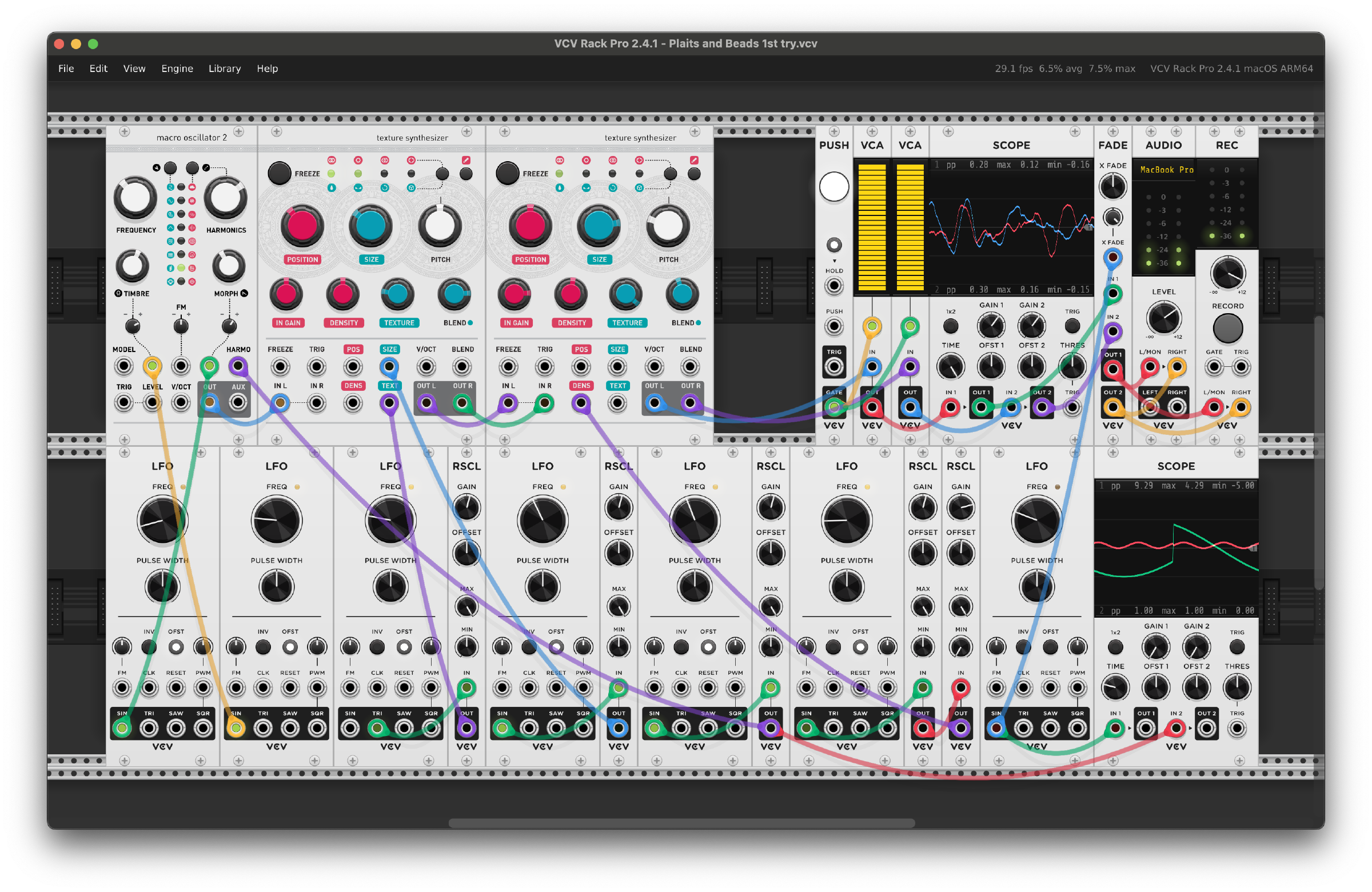Click the LEVEL knob on AUDIO module
The image size is (1372, 892).
point(1163,318)
